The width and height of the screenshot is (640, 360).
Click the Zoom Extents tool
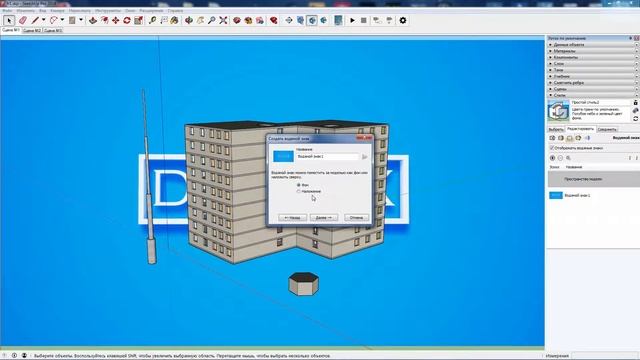pos(223,20)
